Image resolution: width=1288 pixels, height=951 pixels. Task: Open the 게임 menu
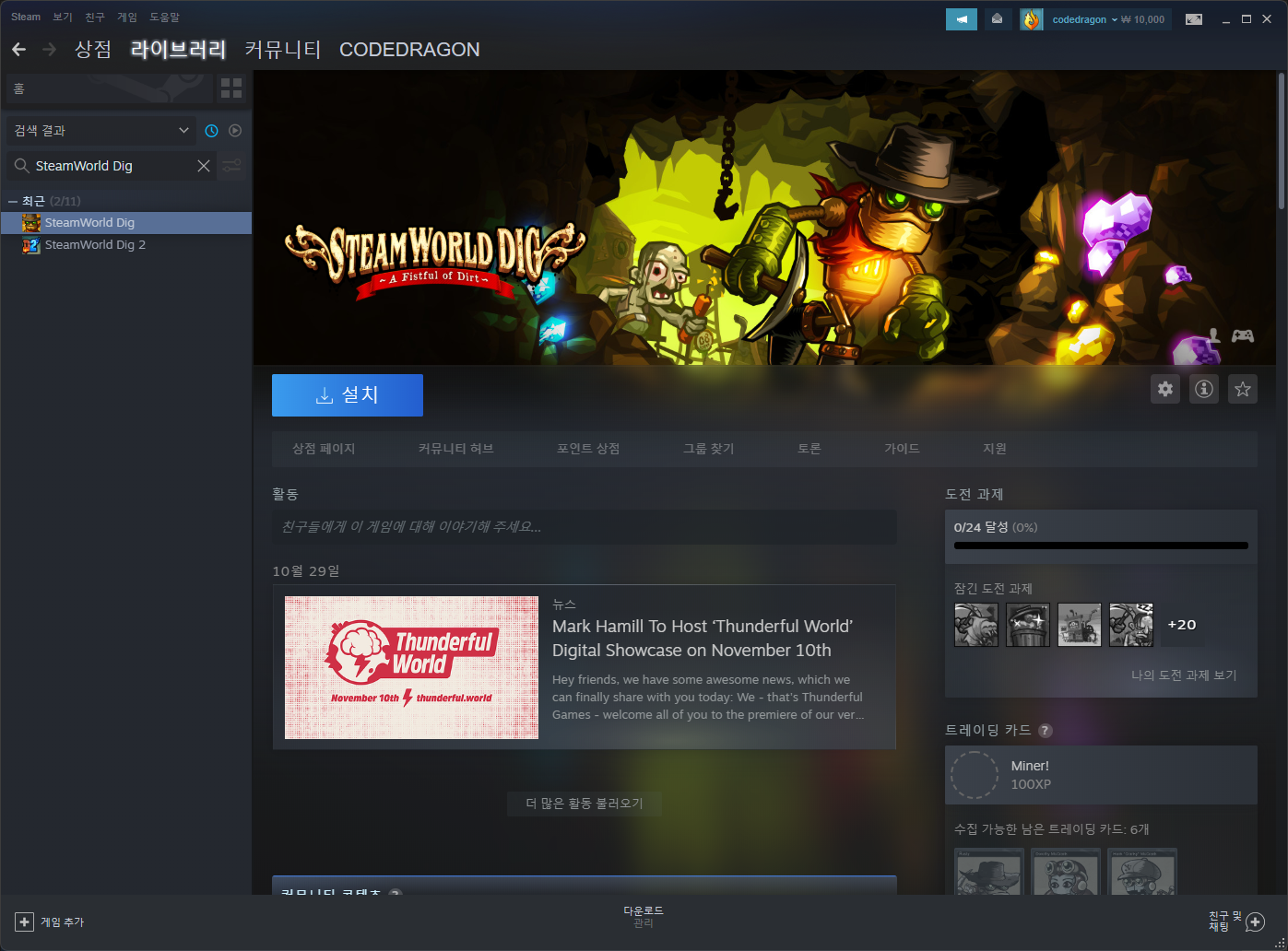(127, 17)
